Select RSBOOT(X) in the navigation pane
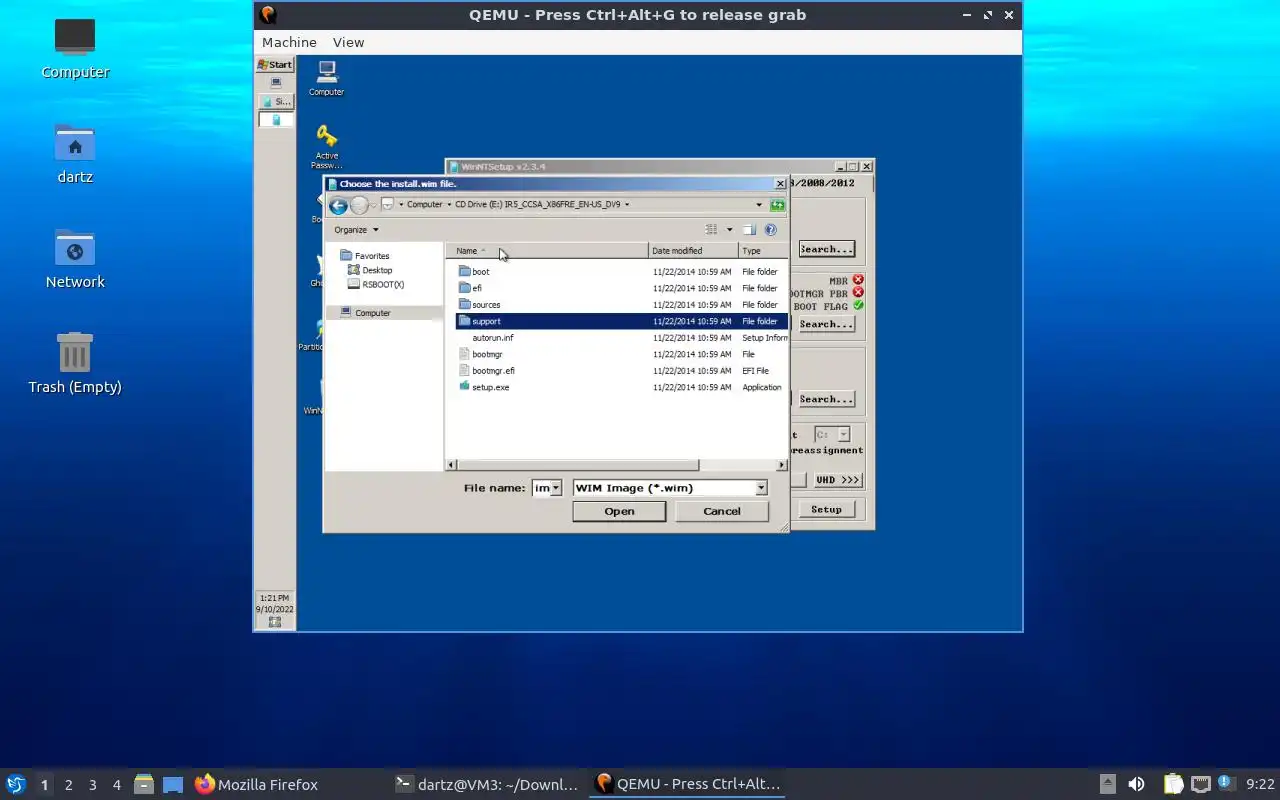The image size is (1280, 800). [376, 284]
